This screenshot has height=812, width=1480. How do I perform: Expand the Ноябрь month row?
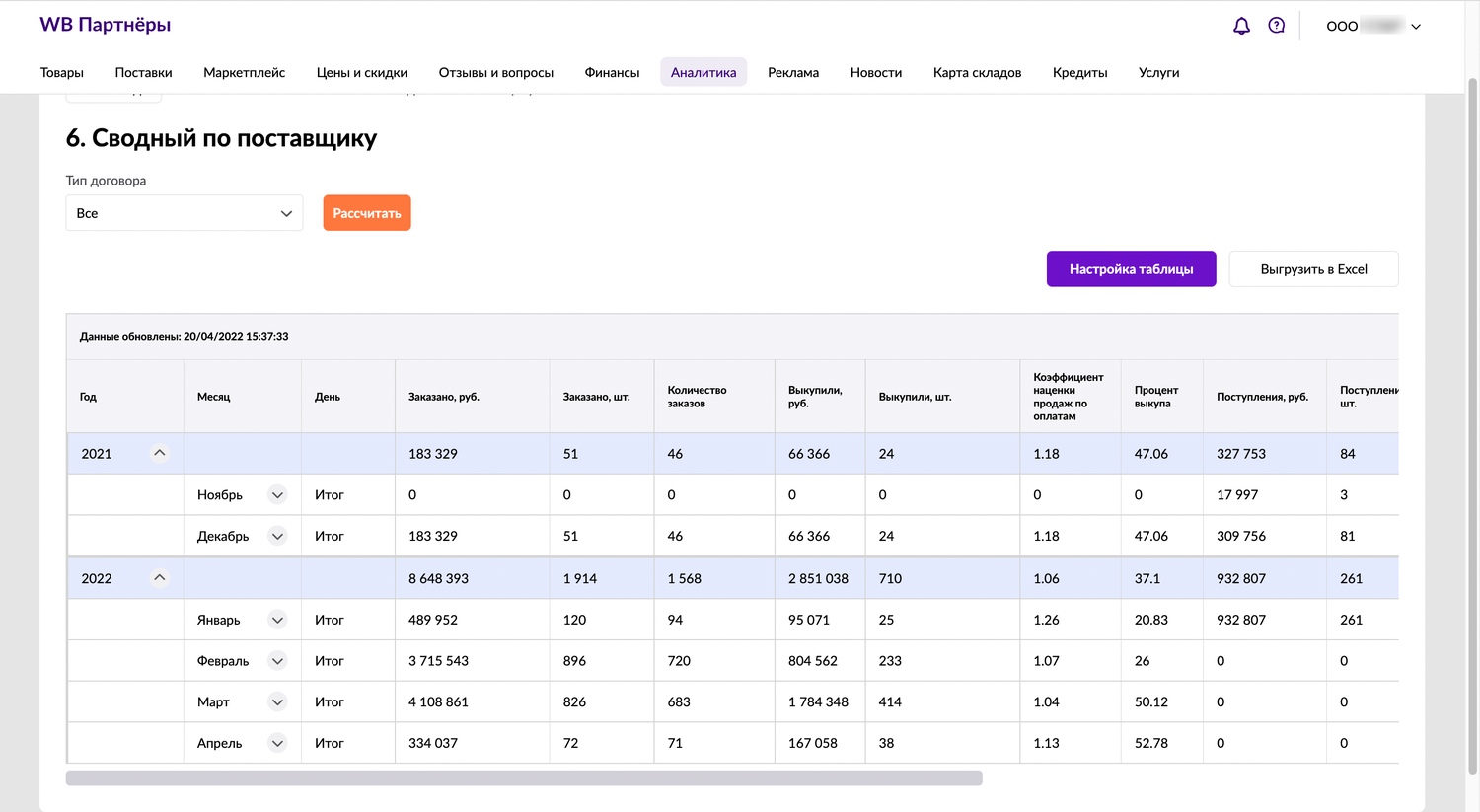(277, 495)
